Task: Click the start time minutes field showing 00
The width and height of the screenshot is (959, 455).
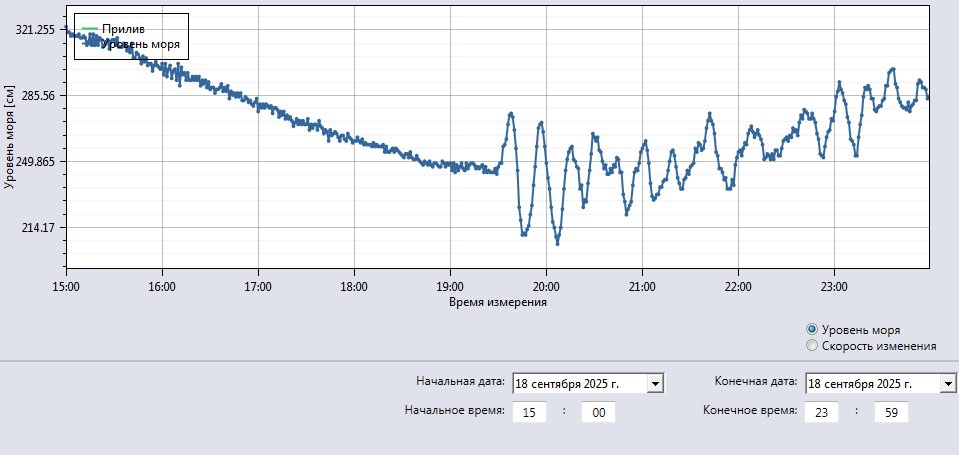Action: (x=598, y=411)
